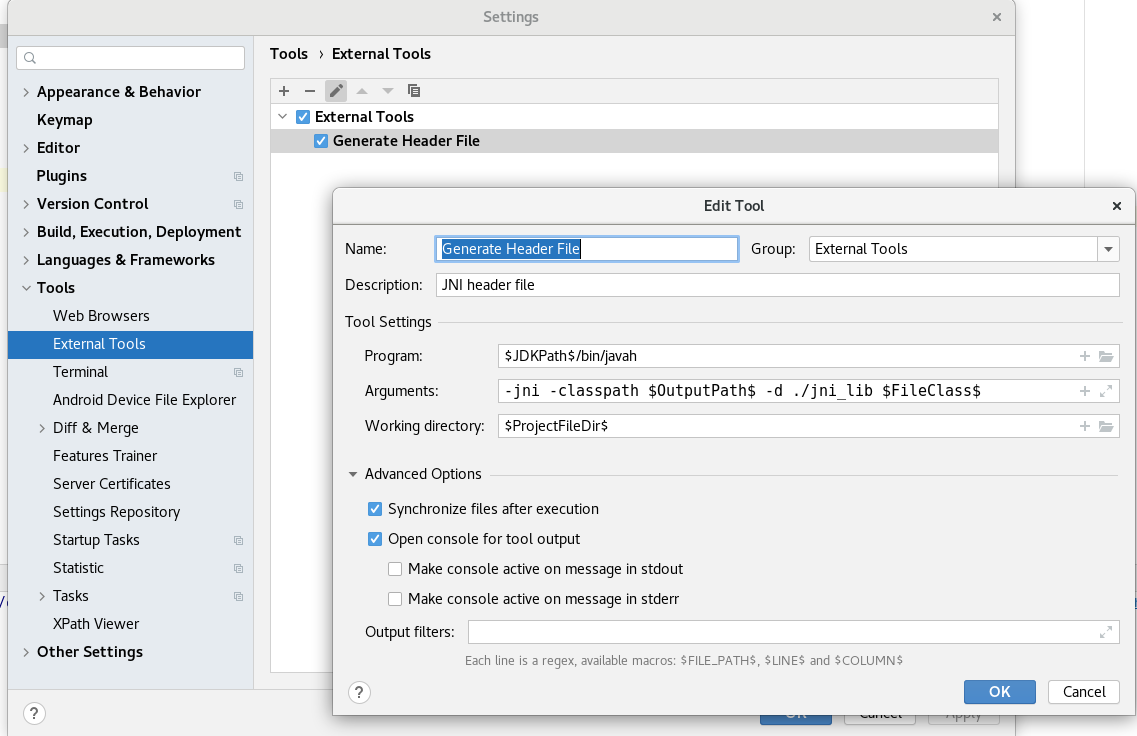Image resolution: width=1137 pixels, height=736 pixels.
Task: Expand Diff & Merge node
Action: point(42,429)
